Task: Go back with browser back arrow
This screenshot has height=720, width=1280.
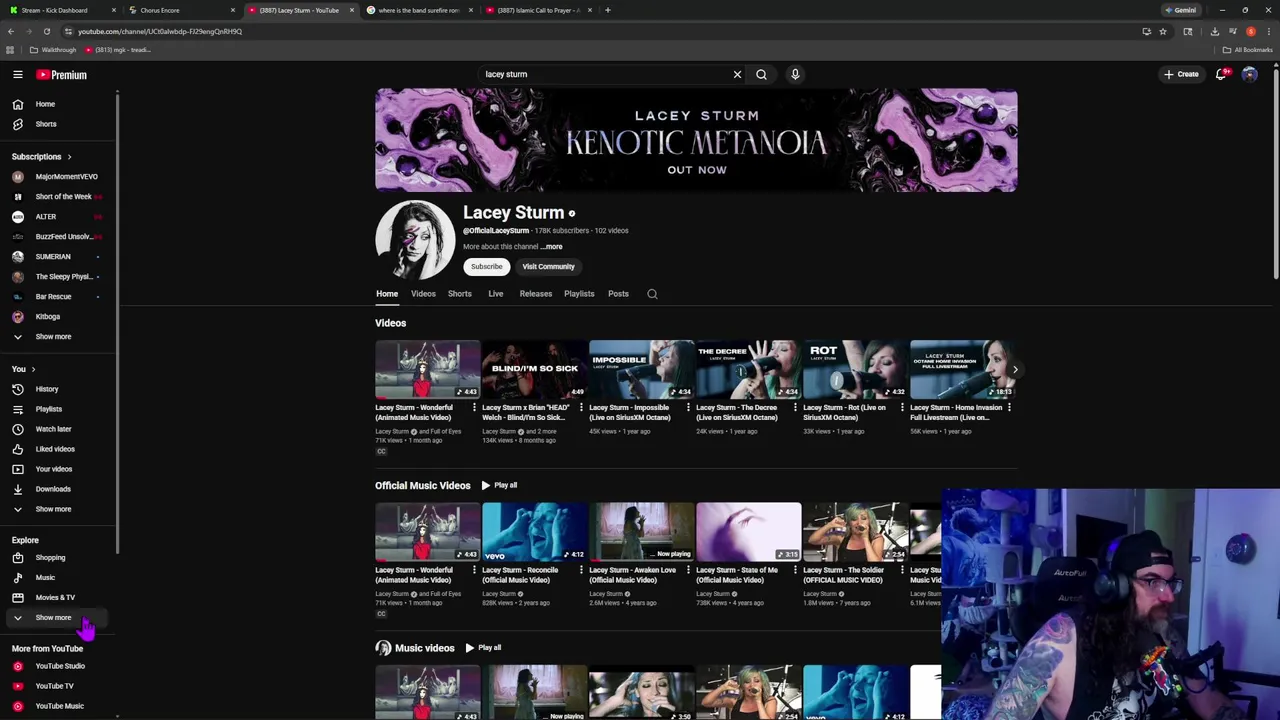Action: click(x=11, y=31)
